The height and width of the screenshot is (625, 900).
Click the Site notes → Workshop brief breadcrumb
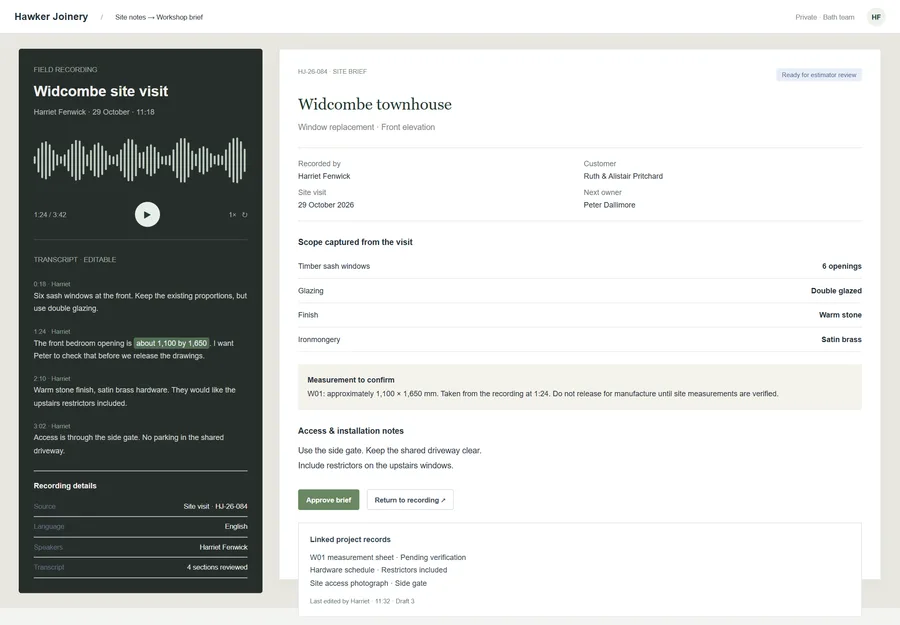(x=159, y=17)
